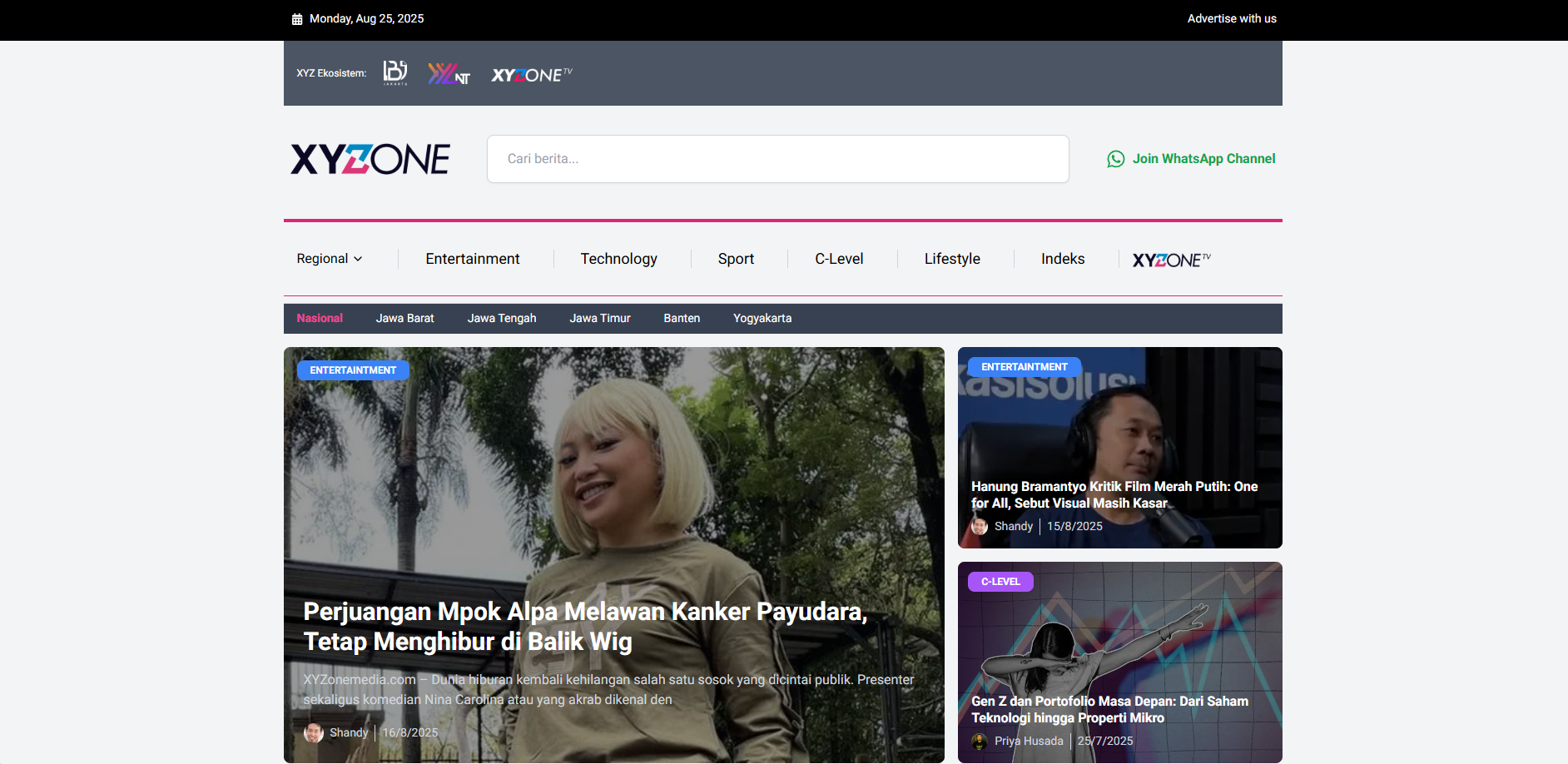1568x764 pixels.
Task: Open XYZone TV from the navigation bar
Action: 1170,259
